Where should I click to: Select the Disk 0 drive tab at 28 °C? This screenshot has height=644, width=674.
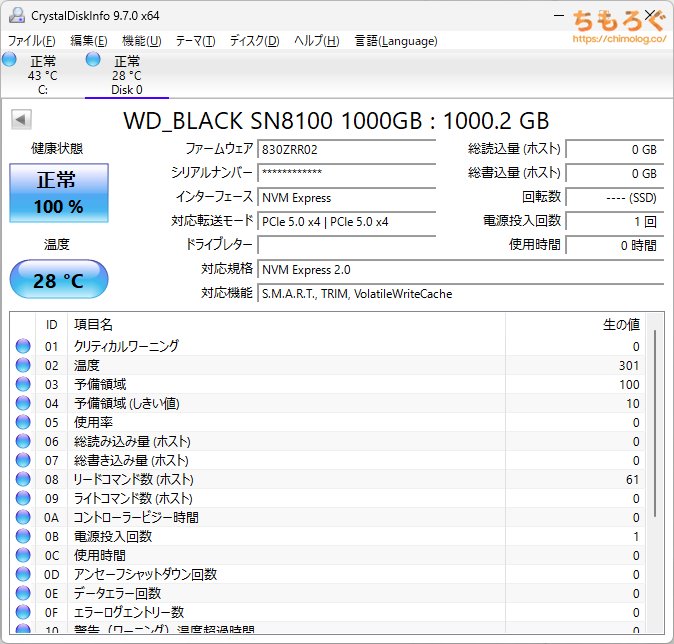click(127, 75)
